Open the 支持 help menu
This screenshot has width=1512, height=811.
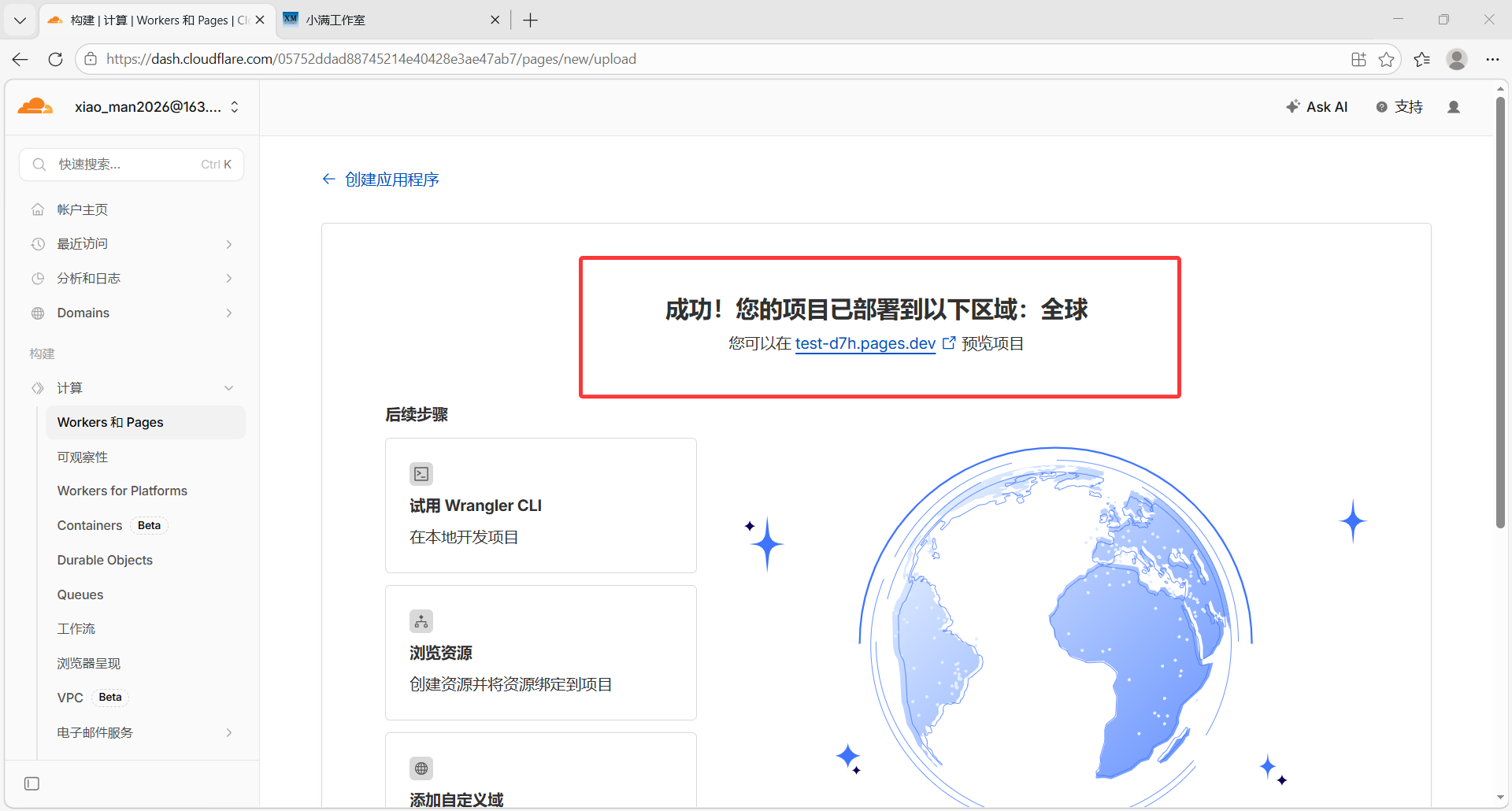point(1399,107)
